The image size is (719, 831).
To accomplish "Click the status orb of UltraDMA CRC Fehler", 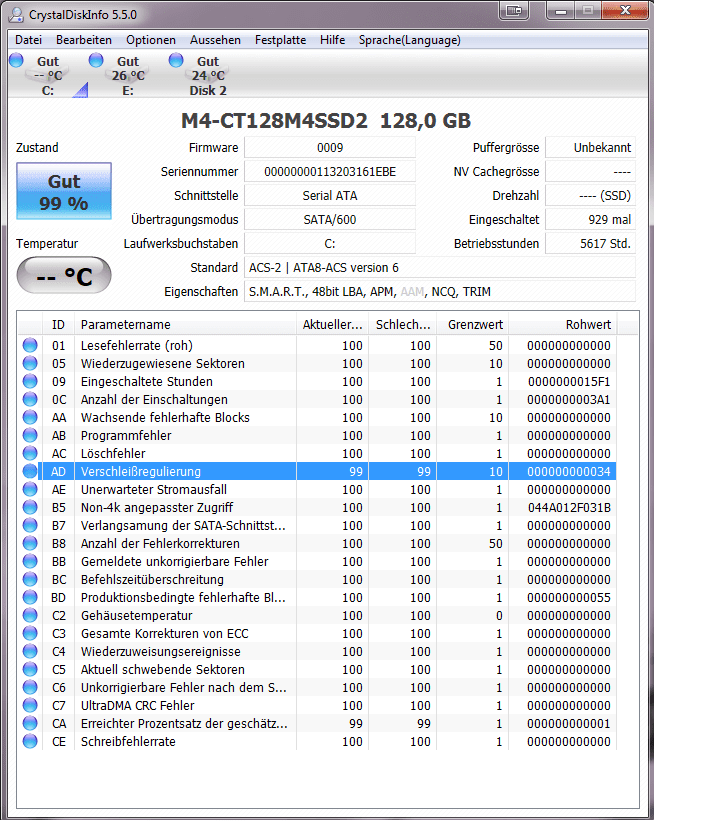I will [30, 706].
